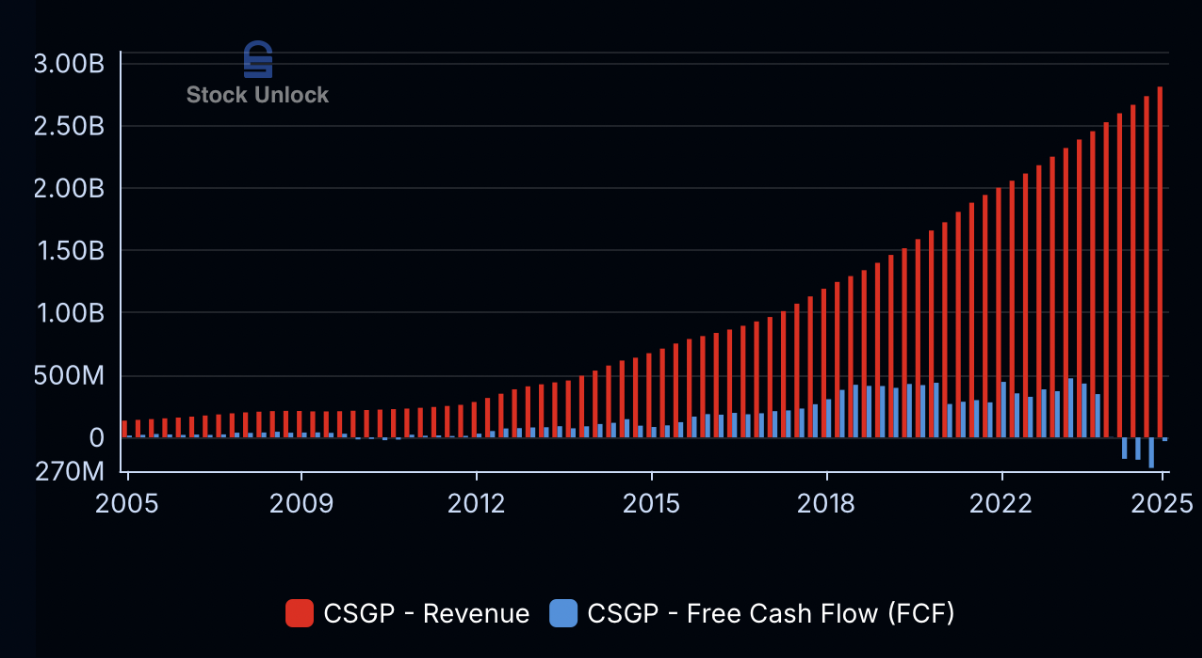Click the blue Free Cash Flow legend swatch
This screenshot has height=658, width=1202.
pos(564,613)
